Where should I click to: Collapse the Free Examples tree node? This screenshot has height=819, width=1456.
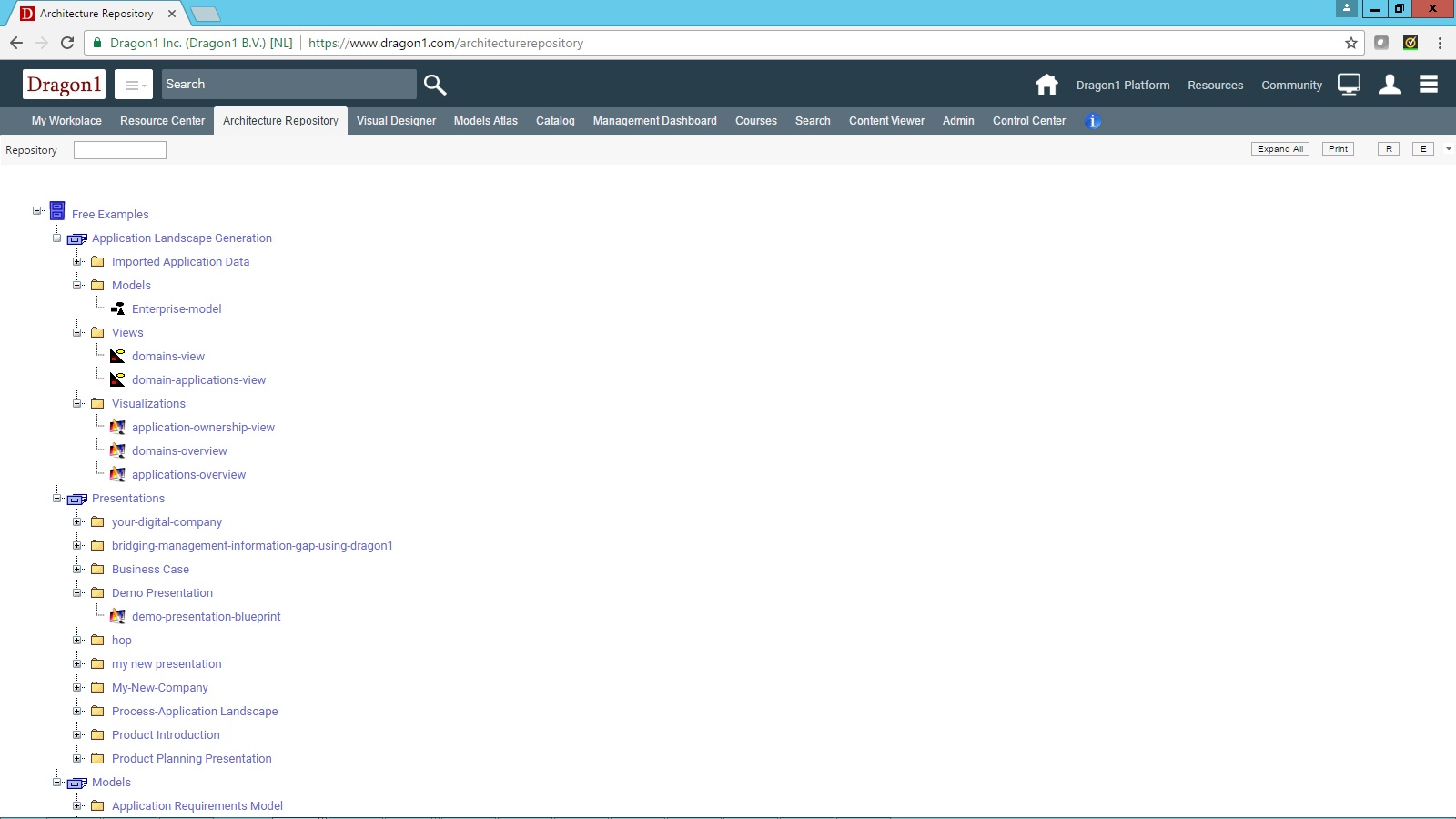37,211
